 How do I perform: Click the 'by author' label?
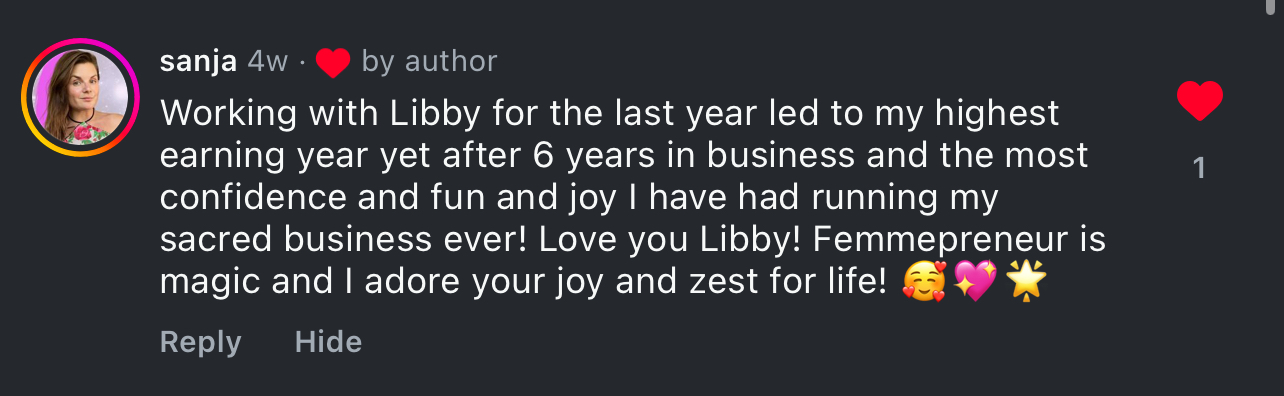tap(429, 63)
